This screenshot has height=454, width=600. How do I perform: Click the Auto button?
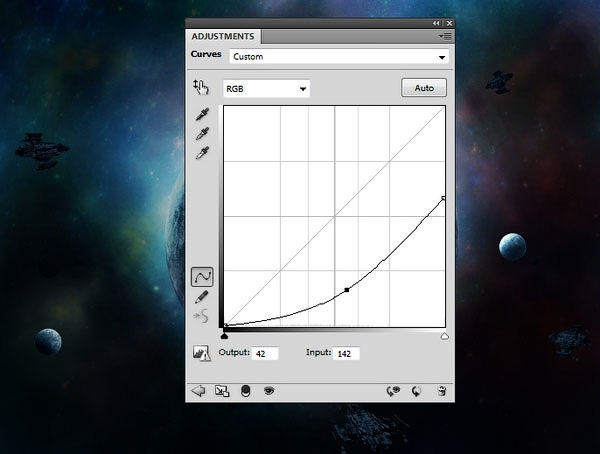click(424, 88)
